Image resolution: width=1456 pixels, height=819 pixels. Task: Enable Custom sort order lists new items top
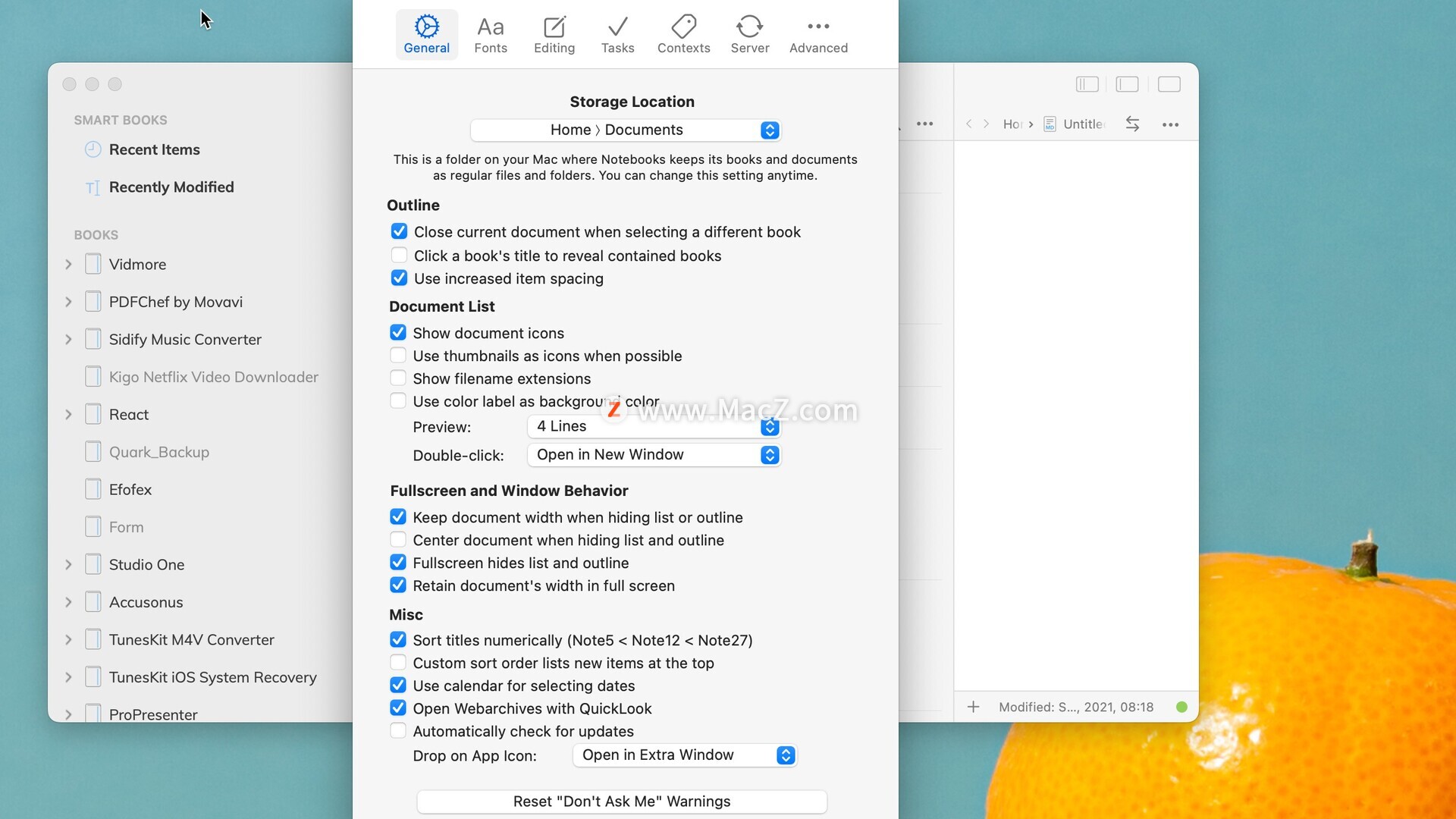398,662
